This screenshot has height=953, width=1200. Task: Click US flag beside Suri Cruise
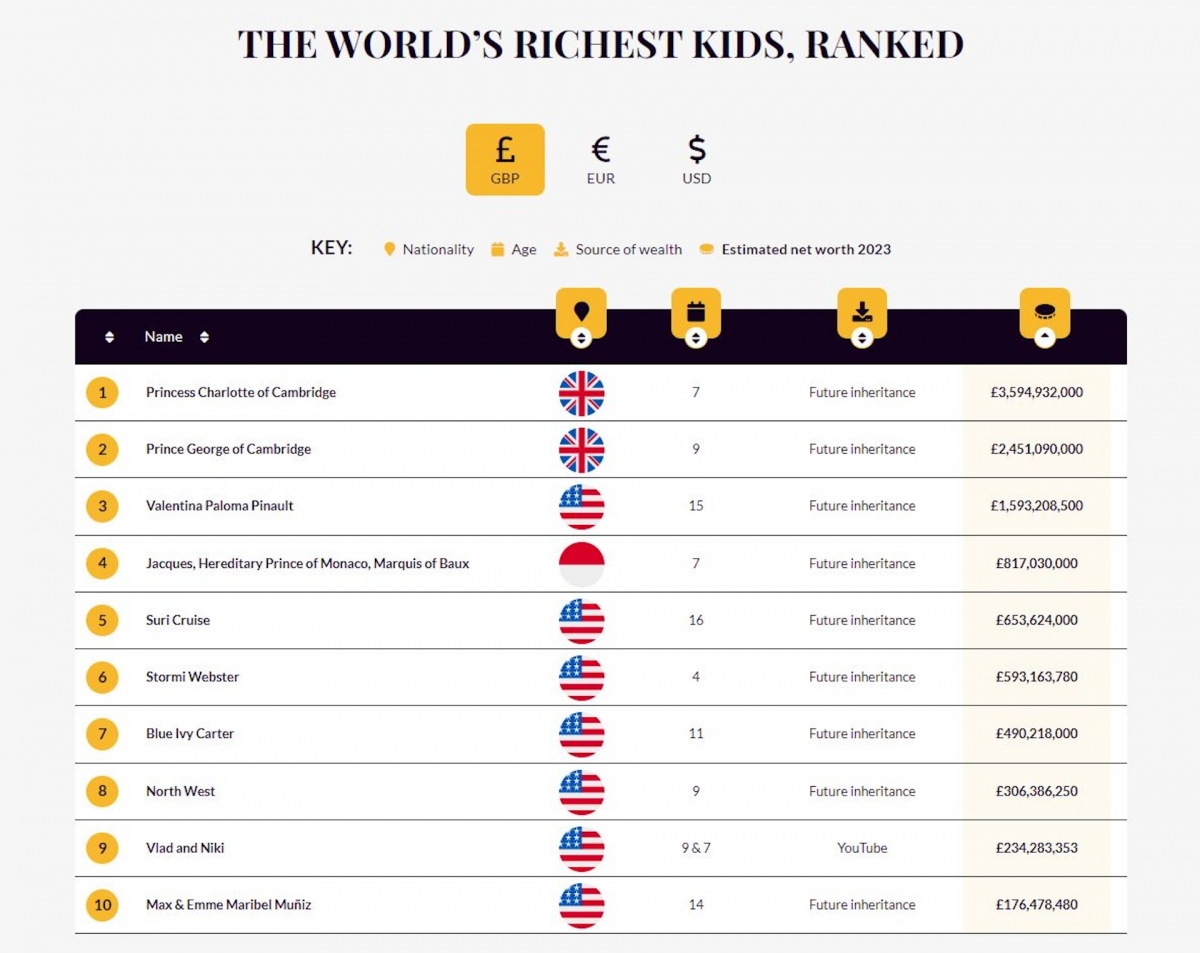581,621
